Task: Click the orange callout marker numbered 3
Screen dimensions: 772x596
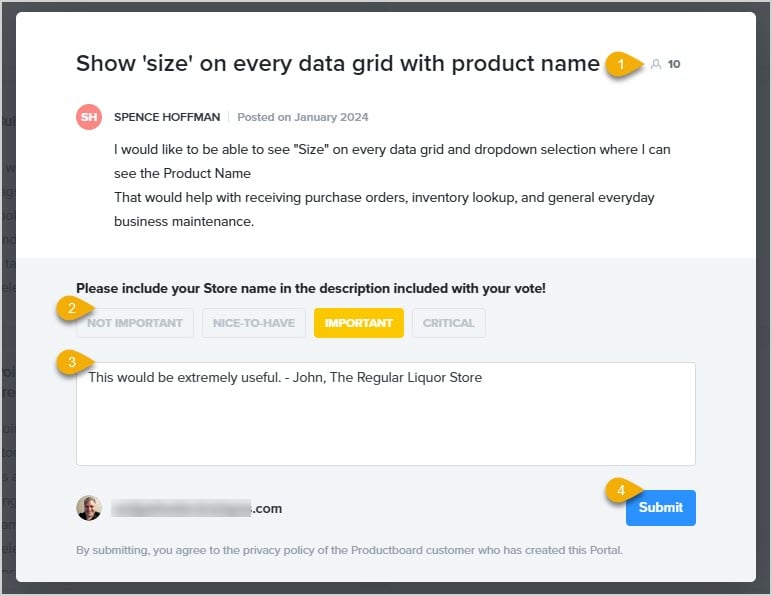Action: coord(70,362)
